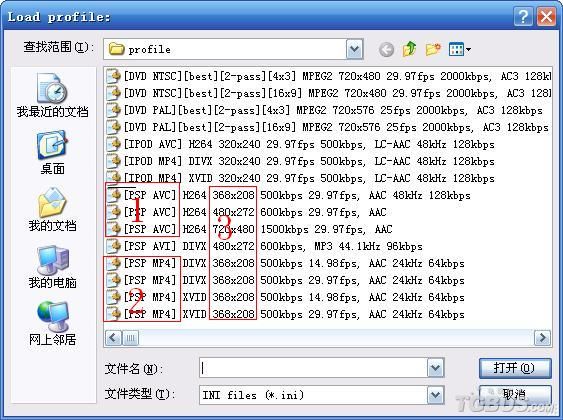Open 网上邻居 in the sidebar
The image size is (563, 420).
coord(52,323)
